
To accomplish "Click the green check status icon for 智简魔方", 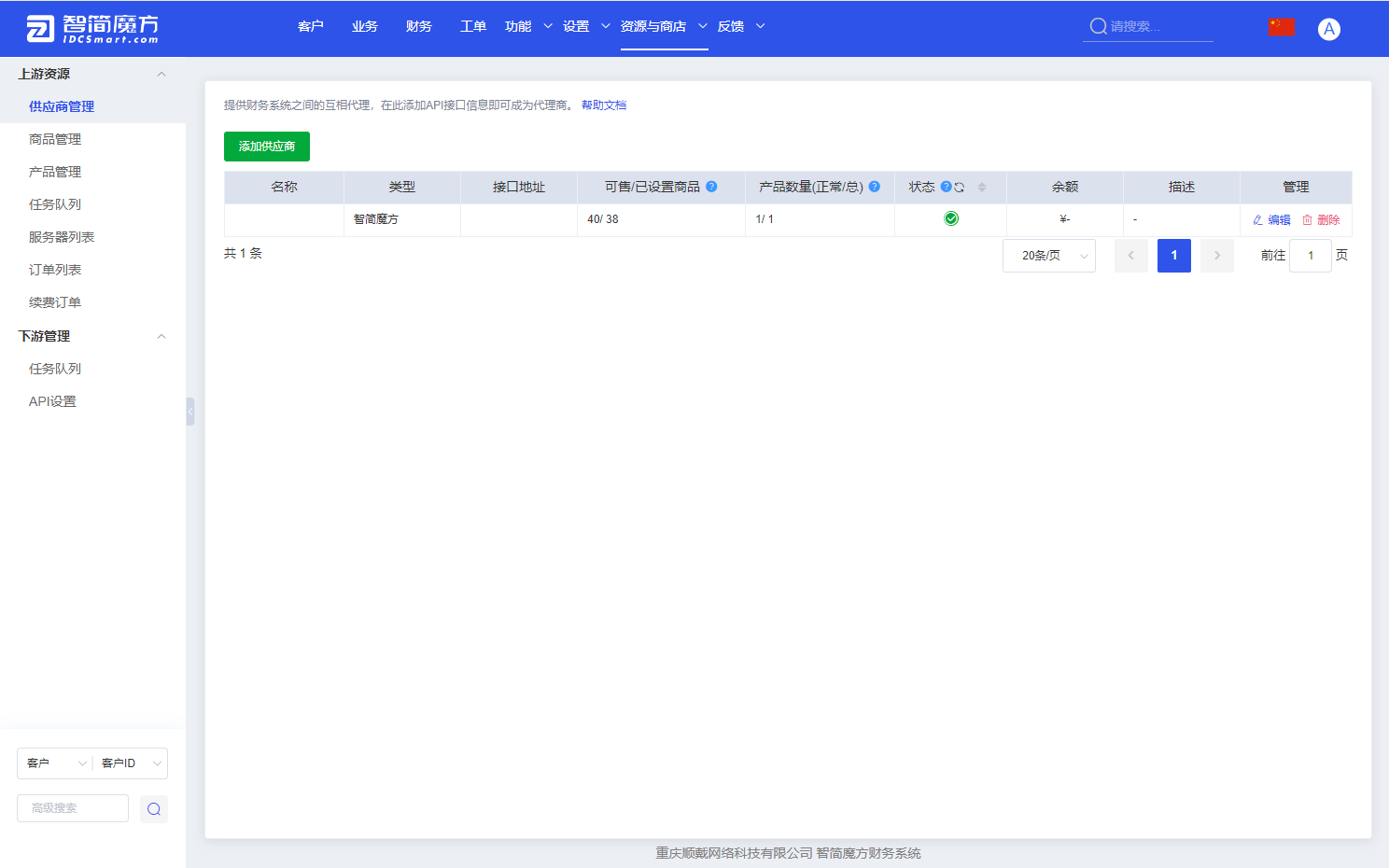I will coord(950,218).
